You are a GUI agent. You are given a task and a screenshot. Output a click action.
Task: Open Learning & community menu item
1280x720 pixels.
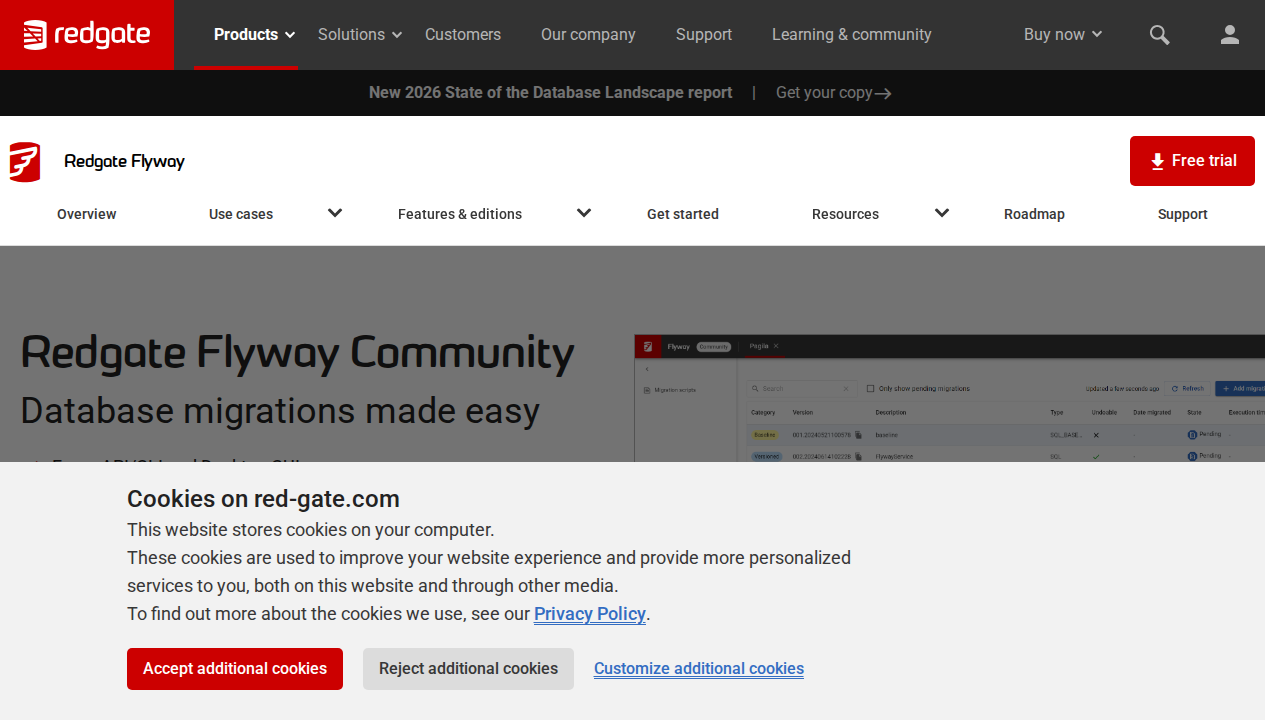click(x=851, y=35)
